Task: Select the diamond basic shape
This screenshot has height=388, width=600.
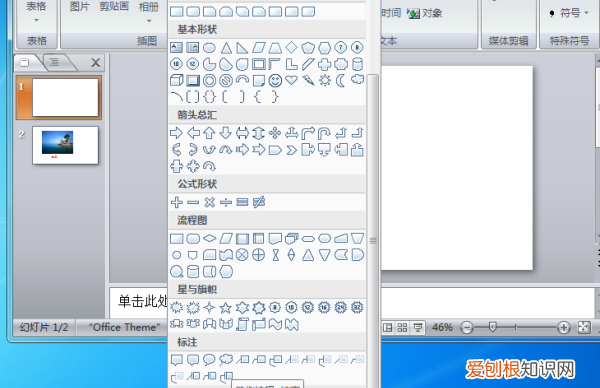Action: pos(292,47)
